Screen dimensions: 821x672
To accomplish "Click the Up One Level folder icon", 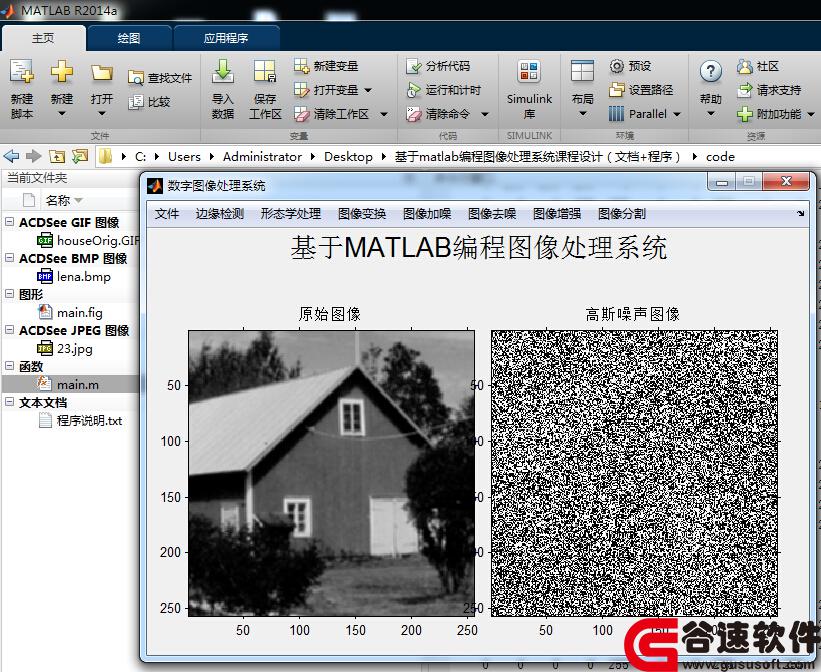I will (57, 156).
